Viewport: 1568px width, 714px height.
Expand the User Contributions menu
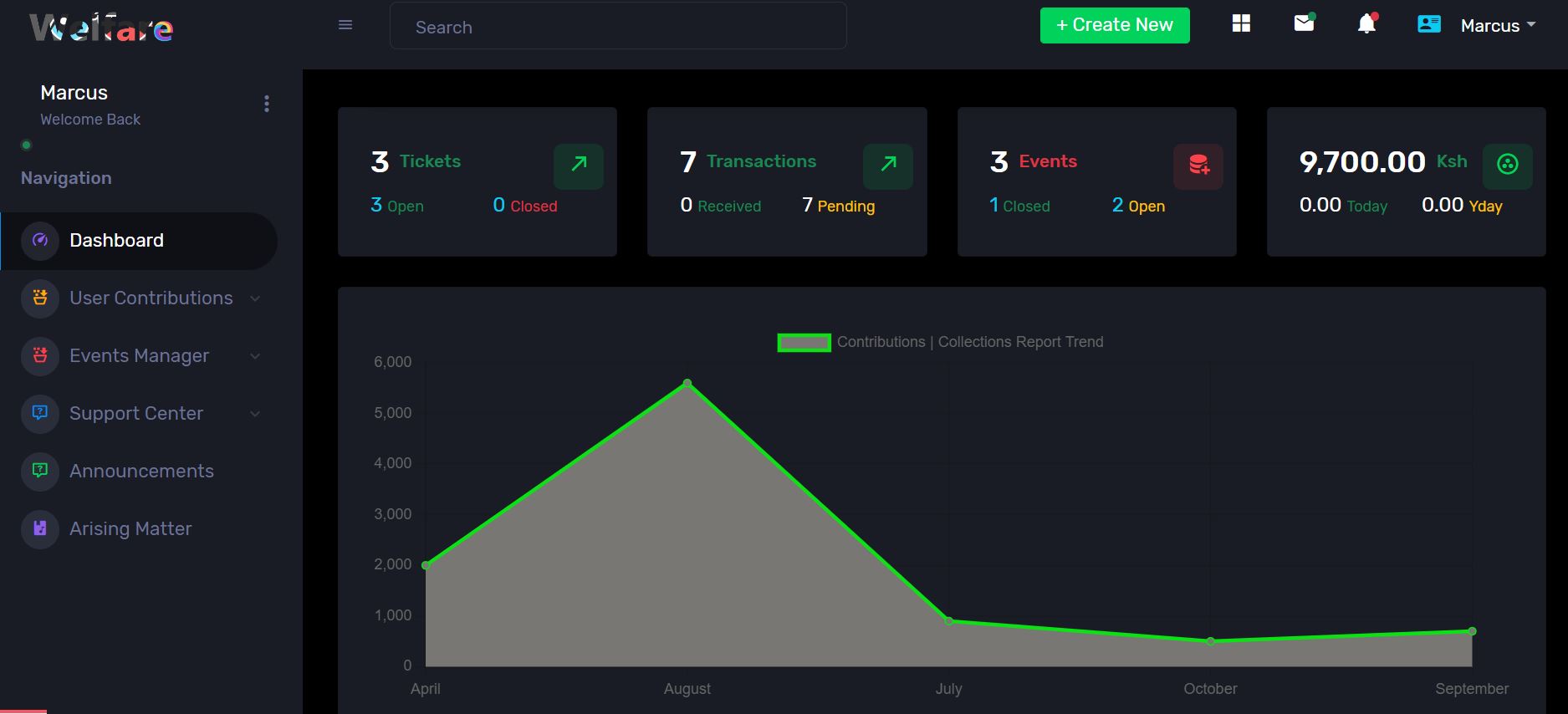(x=151, y=298)
